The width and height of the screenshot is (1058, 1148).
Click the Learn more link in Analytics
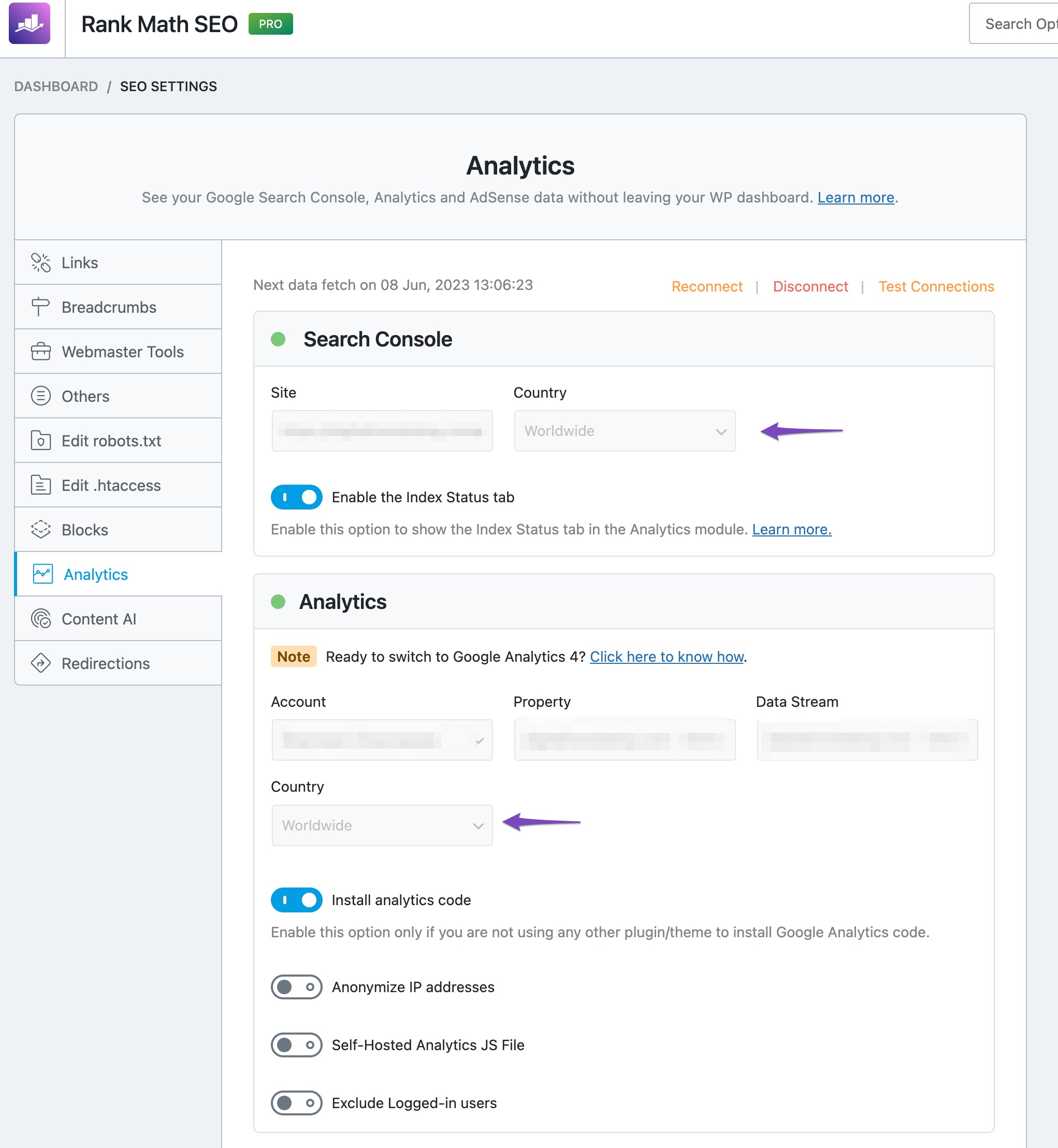click(x=854, y=197)
